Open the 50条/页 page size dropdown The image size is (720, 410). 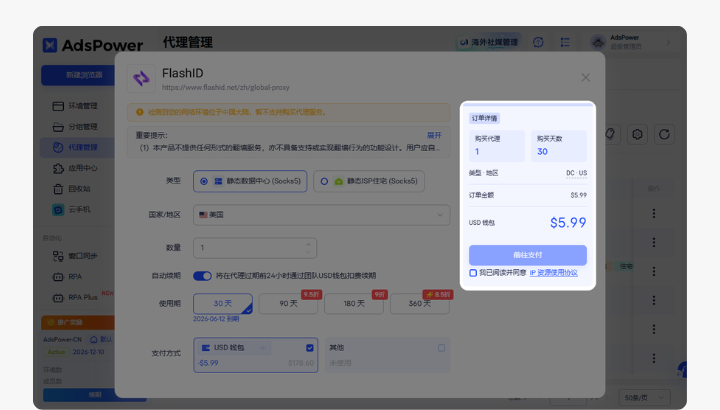(644, 398)
